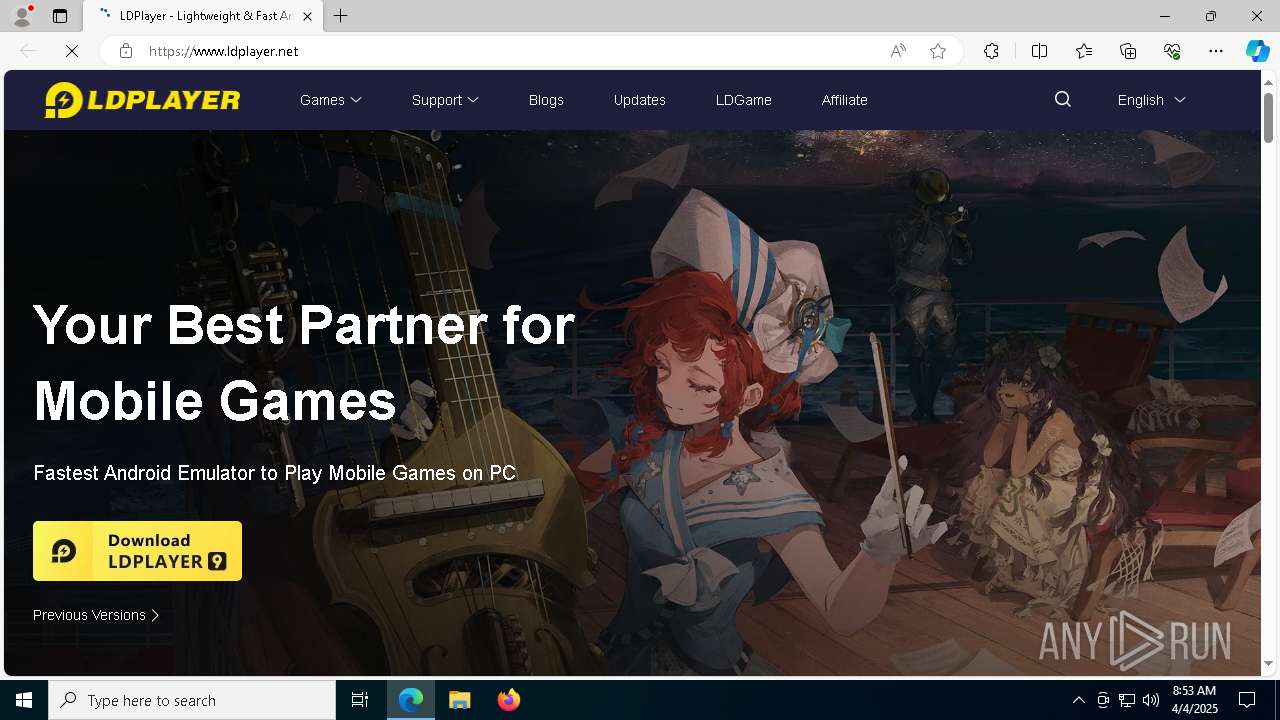Open the Blogs page
The height and width of the screenshot is (720, 1280).
tap(546, 100)
